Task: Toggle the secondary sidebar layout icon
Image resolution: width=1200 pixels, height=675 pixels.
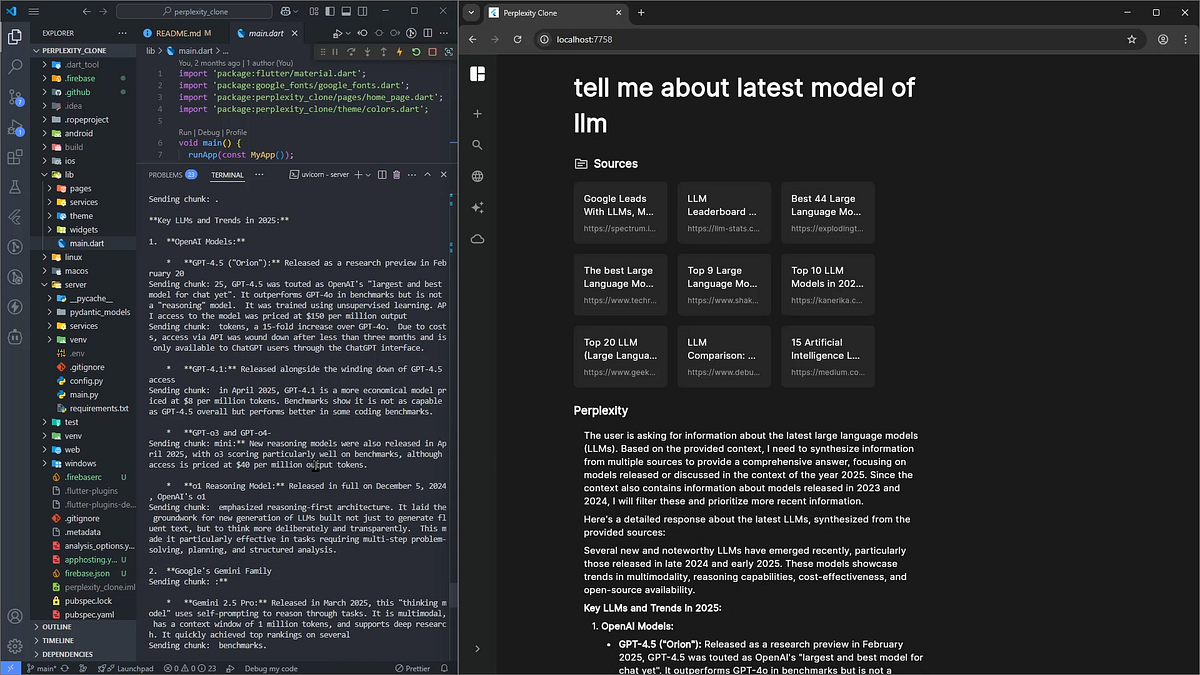Action: coord(362,11)
